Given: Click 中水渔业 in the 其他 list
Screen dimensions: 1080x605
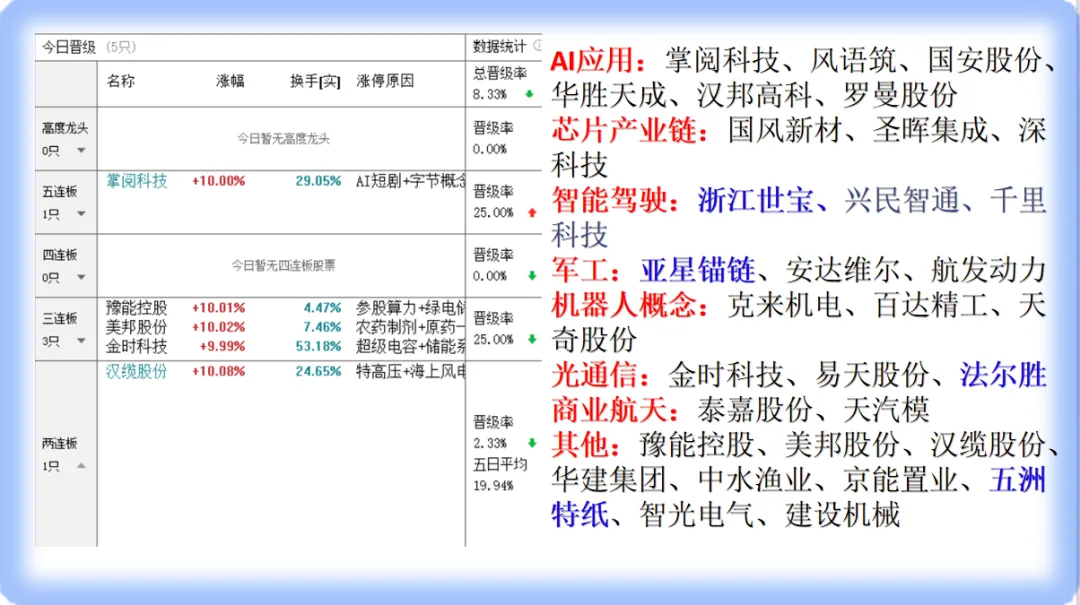Looking at the screenshot, I should (x=755, y=480).
